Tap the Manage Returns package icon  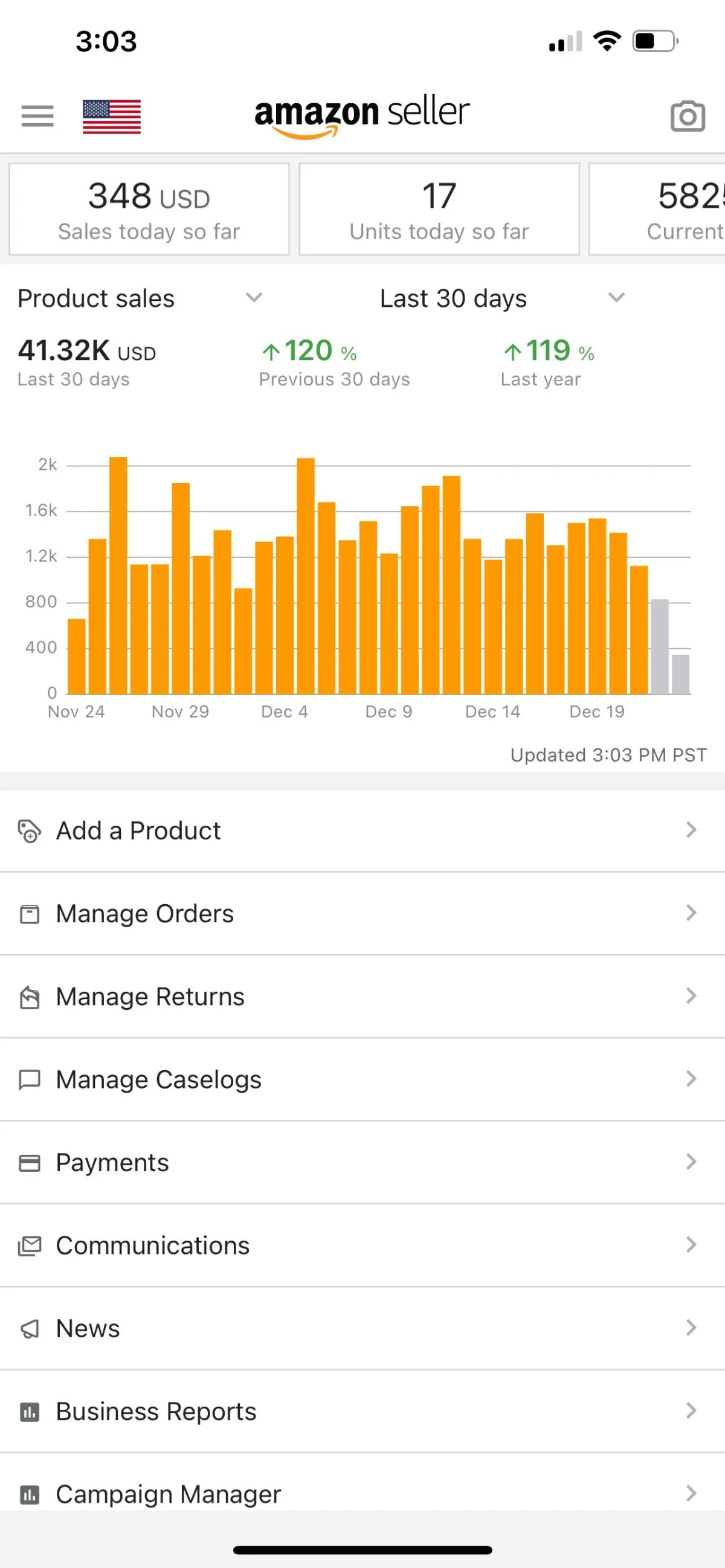point(29,997)
